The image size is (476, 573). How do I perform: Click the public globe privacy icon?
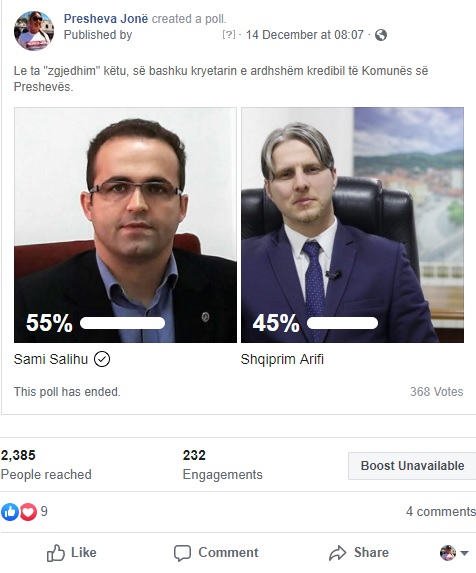(x=381, y=35)
